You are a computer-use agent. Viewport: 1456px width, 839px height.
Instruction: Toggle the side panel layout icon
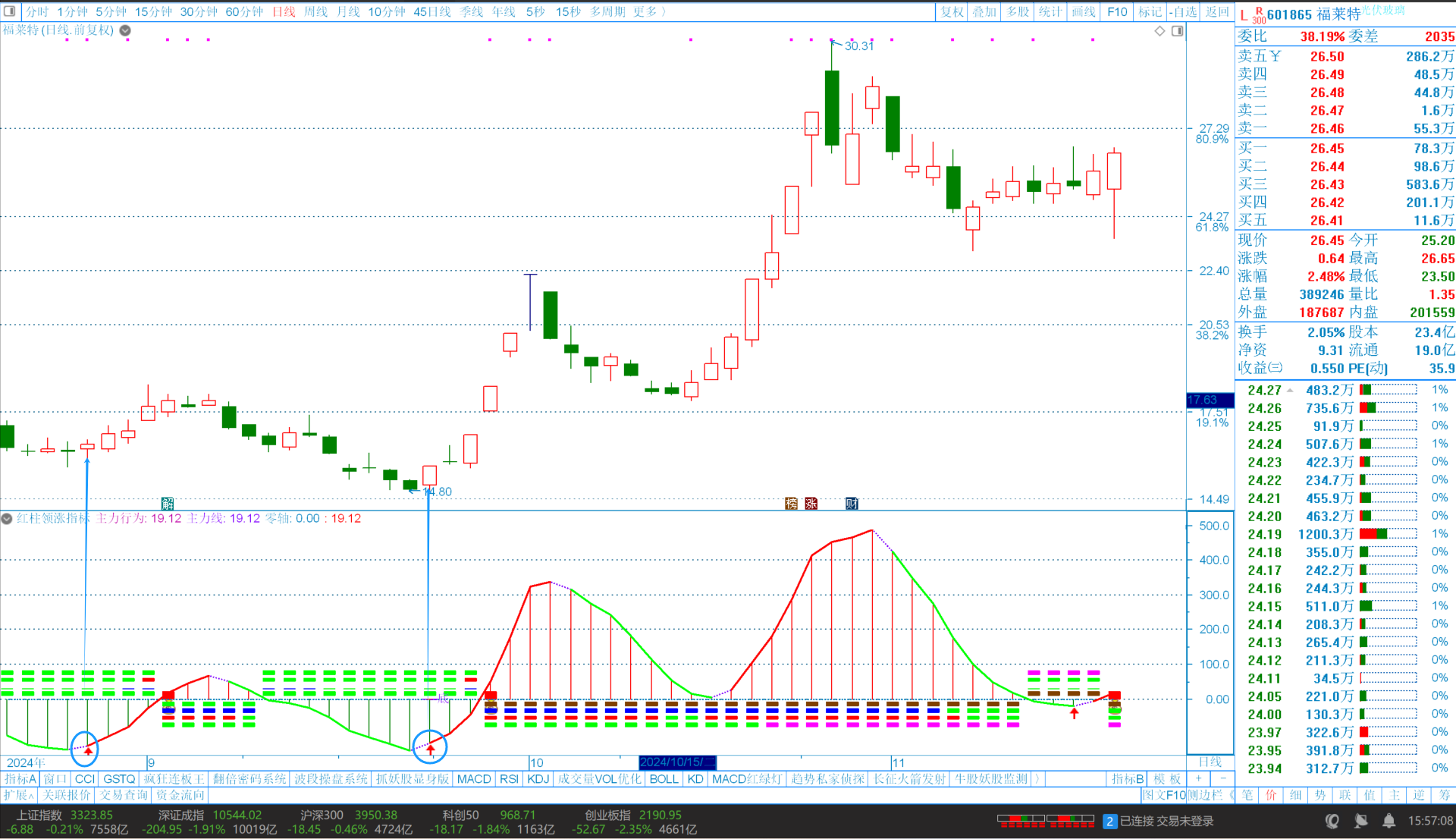pyautogui.click(x=1177, y=31)
